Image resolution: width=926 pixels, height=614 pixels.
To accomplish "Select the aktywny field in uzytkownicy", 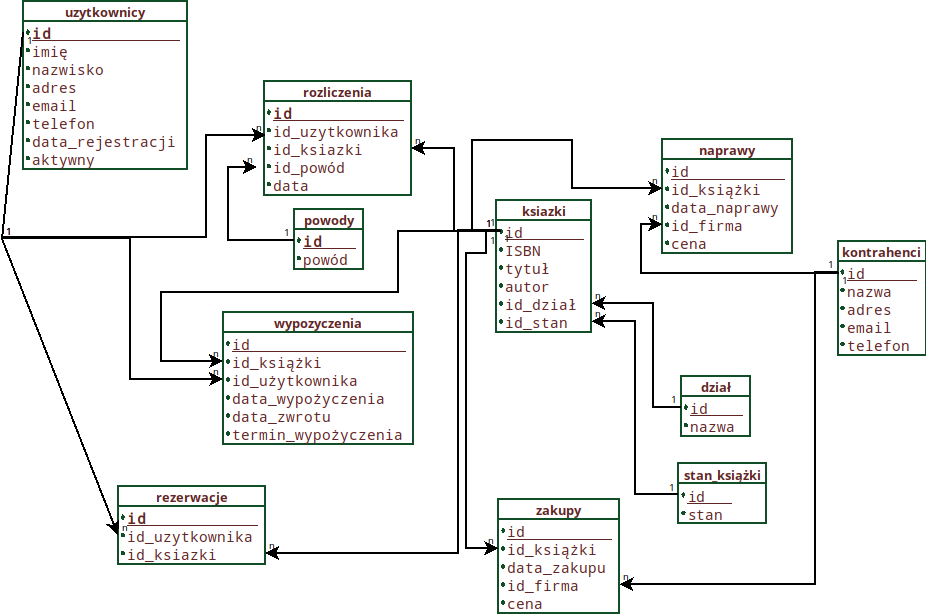I will [x=63, y=161].
